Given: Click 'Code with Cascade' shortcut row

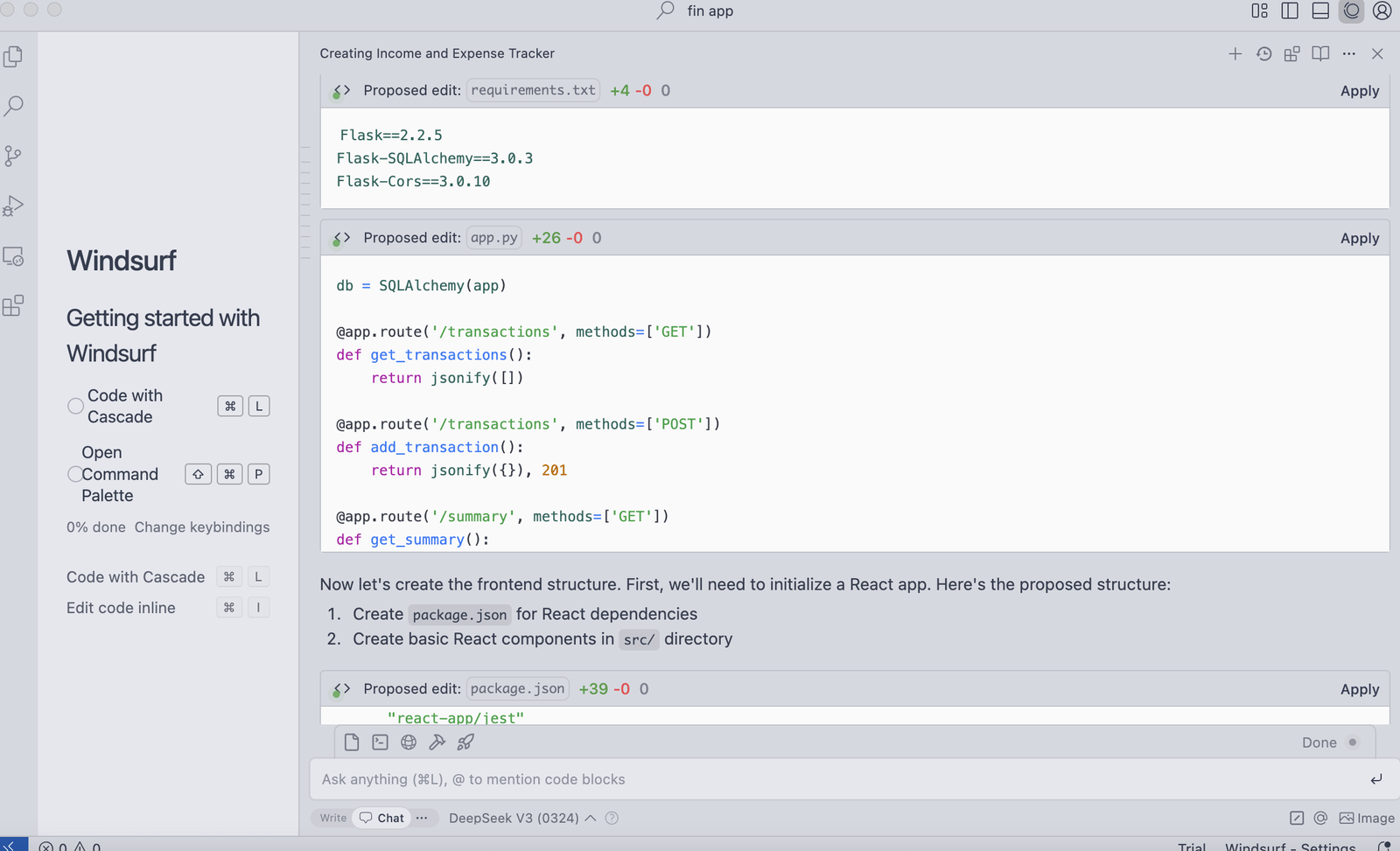Looking at the screenshot, I should (168, 577).
